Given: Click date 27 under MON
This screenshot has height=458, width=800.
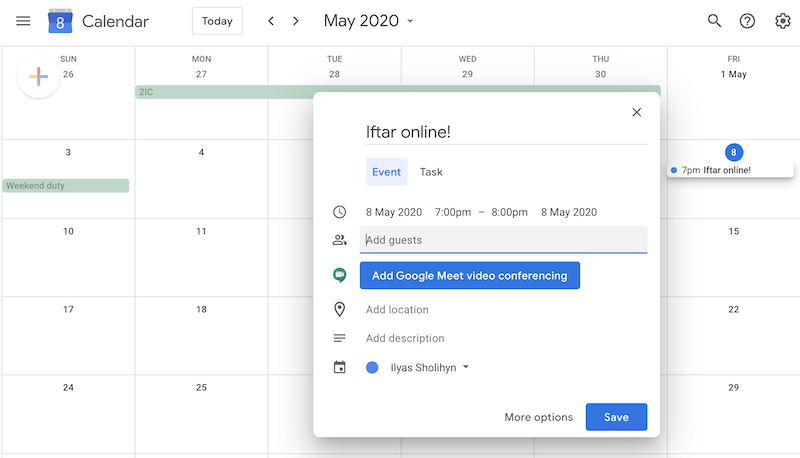Looking at the screenshot, I should pos(202,74).
